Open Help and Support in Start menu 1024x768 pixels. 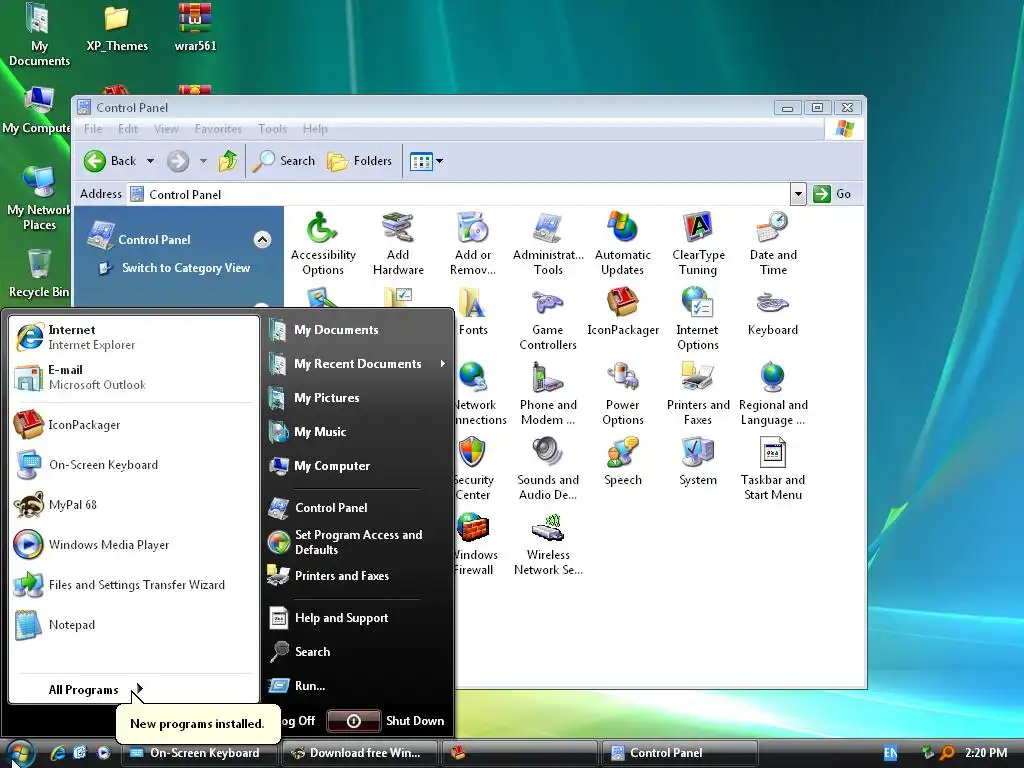(342, 618)
